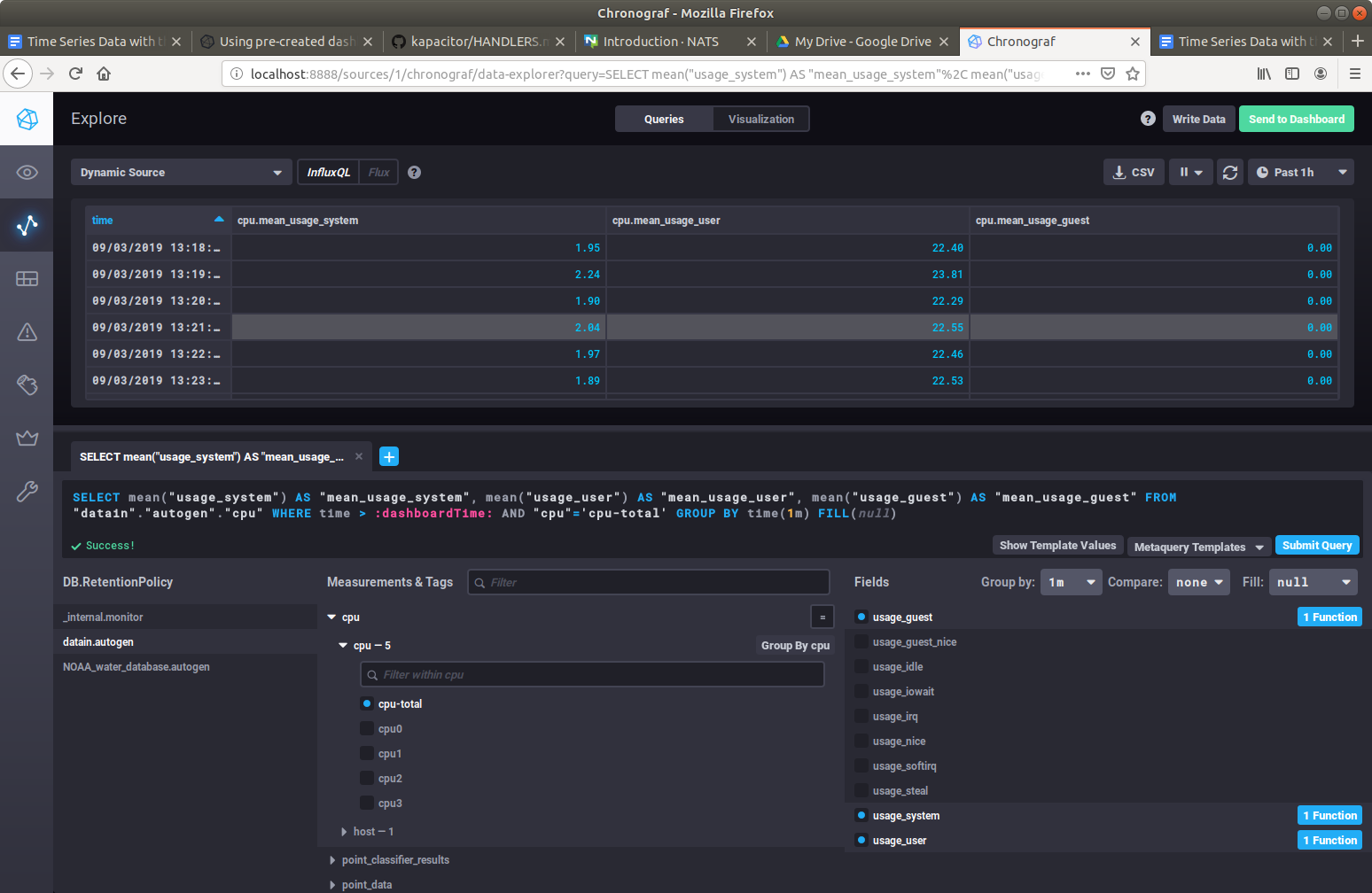
Task: Click Send to Dashboard button
Action: [x=1297, y=120]
